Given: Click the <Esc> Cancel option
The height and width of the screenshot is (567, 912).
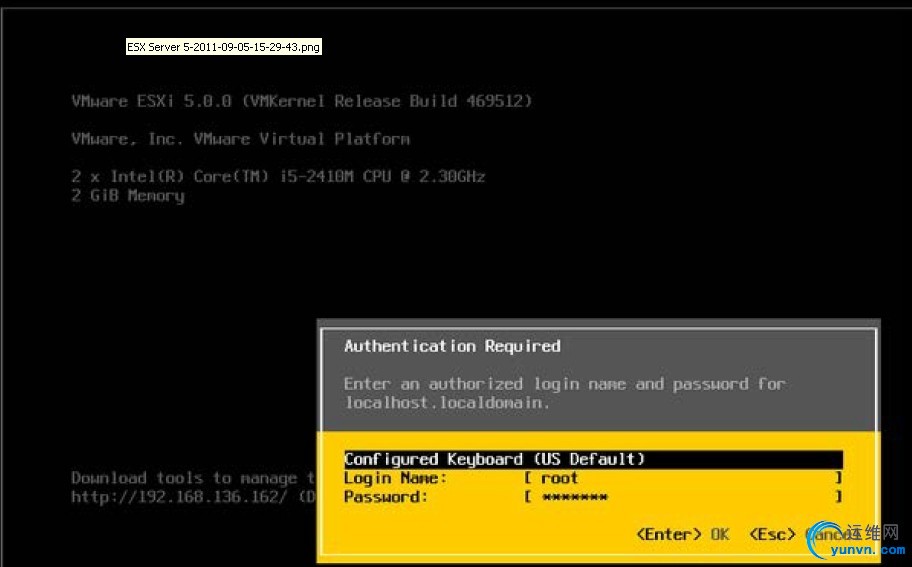Looking at the screenshot, I should (x=803, y=534).
